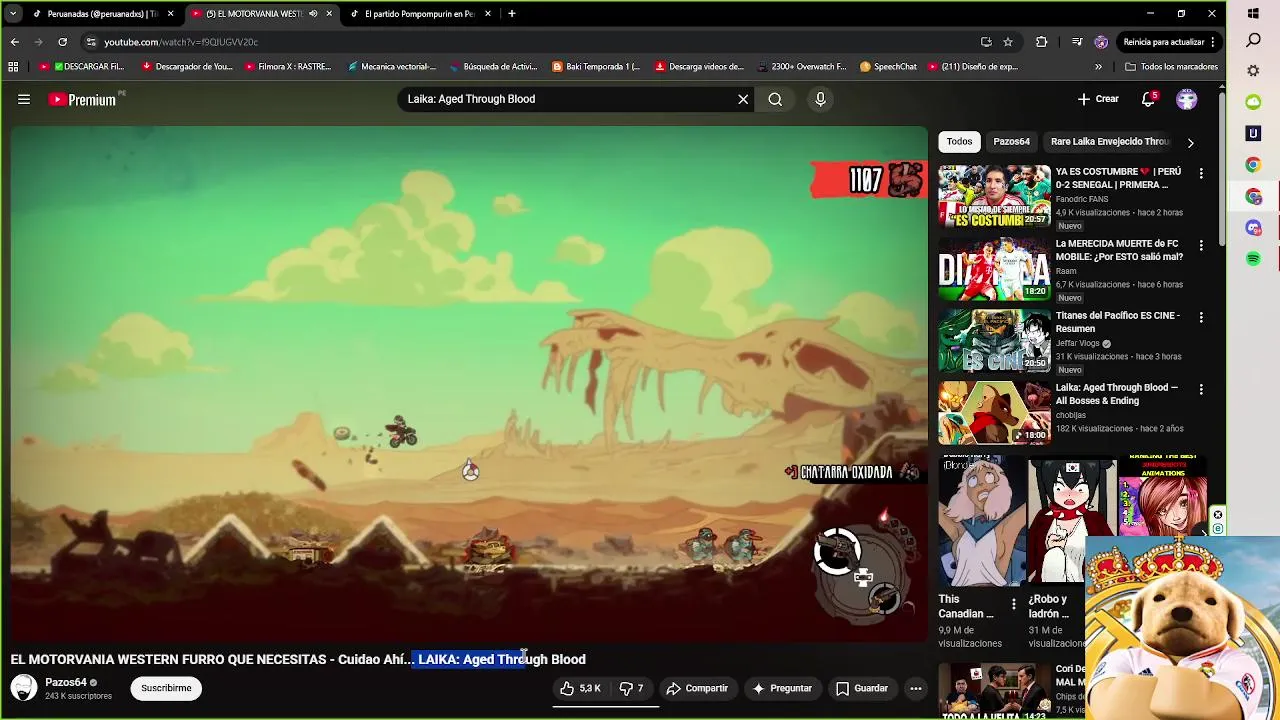Switch to El partido Pompompurin tab
This screenshot has width=1280, height=720.
click(420, 14)
